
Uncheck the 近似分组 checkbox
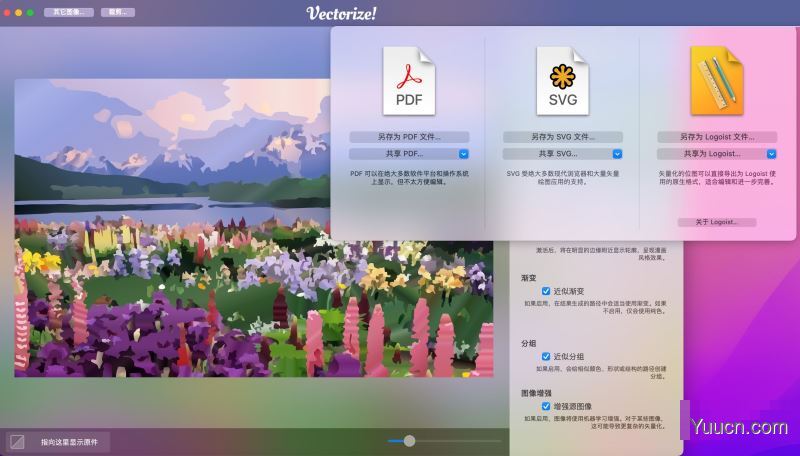point(546,356)
